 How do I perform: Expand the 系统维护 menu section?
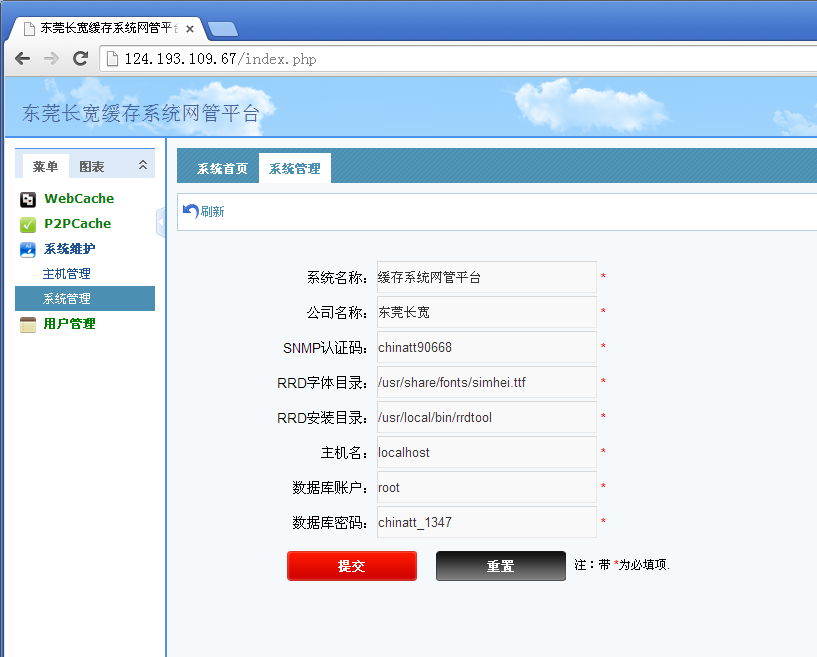click(x=69, y=249)
